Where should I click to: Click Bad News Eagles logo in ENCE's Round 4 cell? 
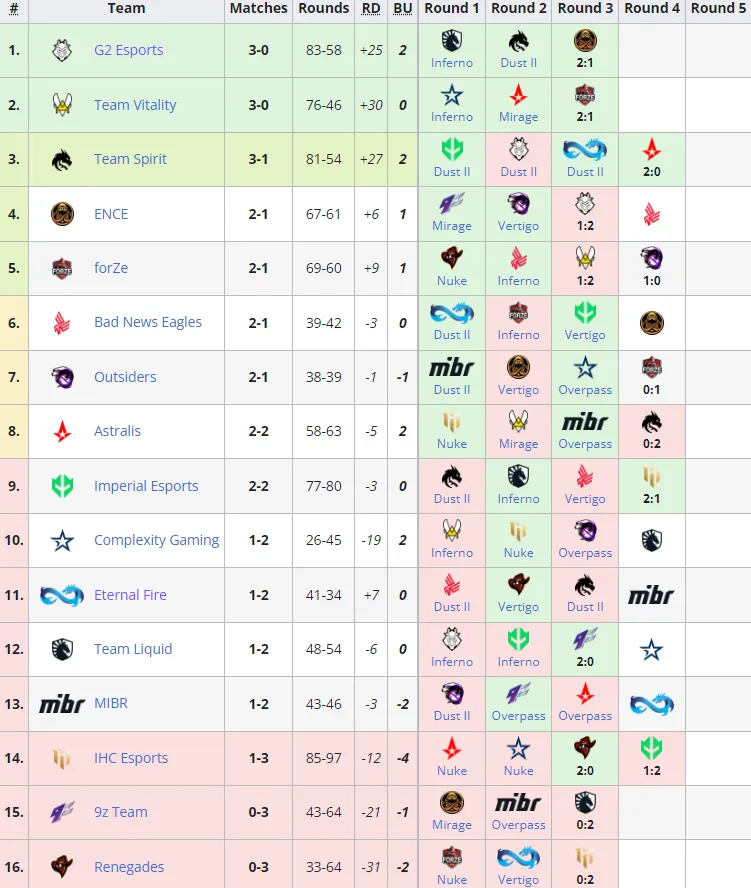pyautogui.click(x=652, y=215)
